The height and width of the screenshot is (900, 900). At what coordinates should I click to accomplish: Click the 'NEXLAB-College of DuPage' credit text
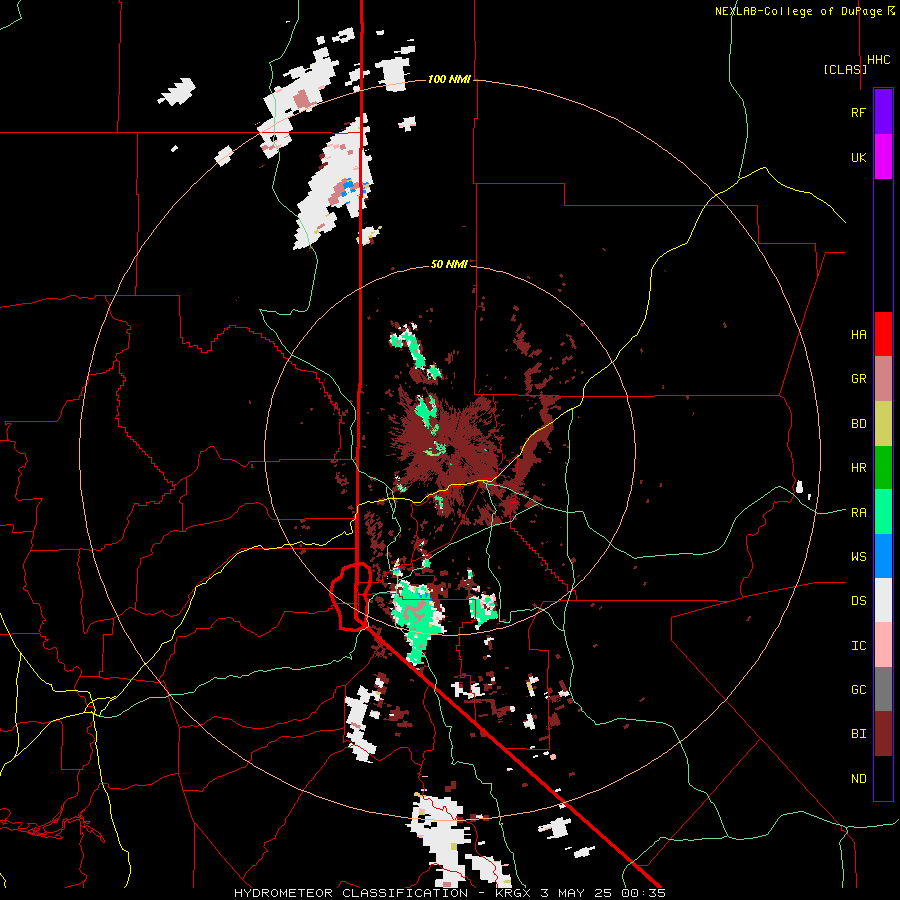(799, 11)
